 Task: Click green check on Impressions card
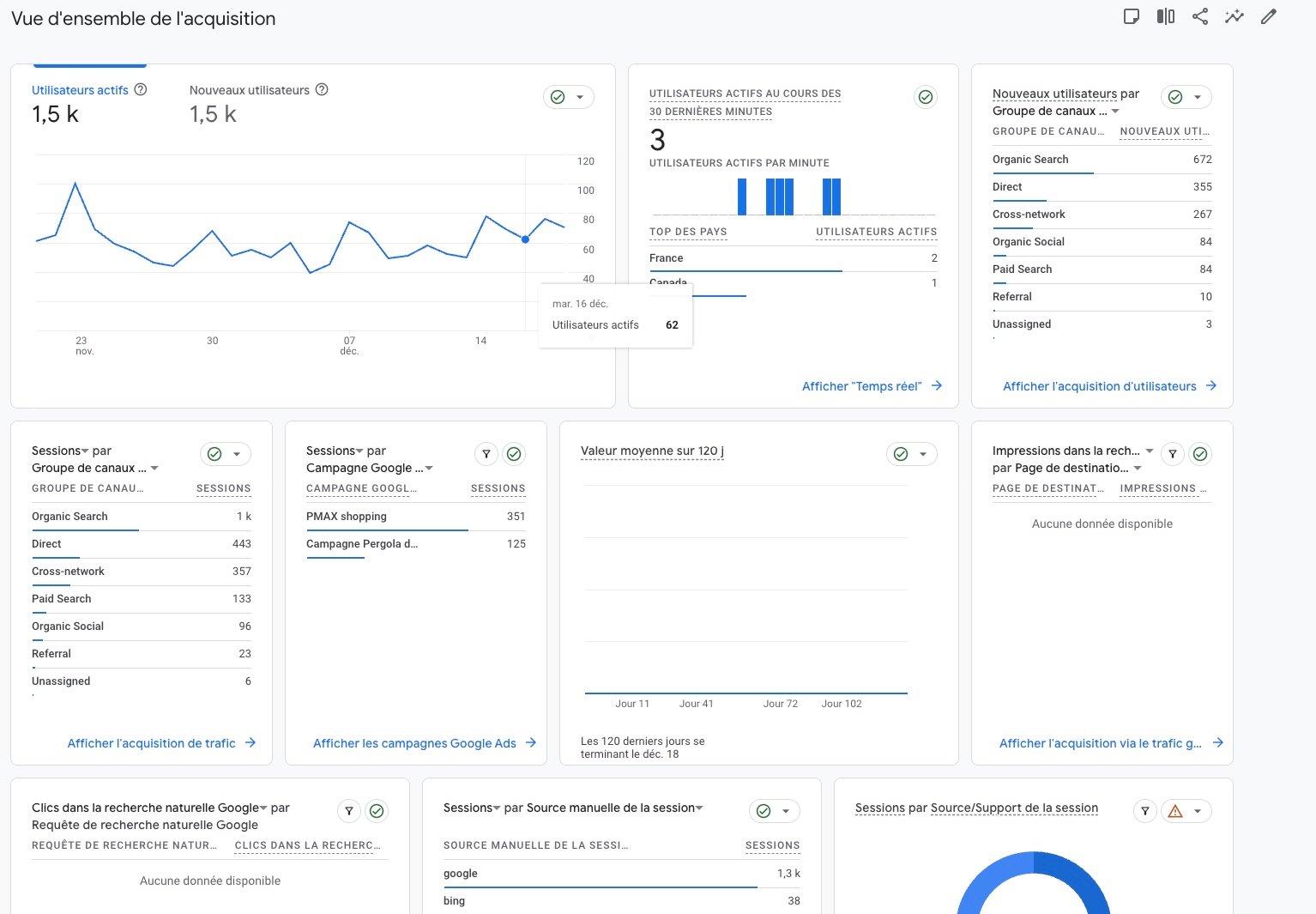(x=1201, y=454)
